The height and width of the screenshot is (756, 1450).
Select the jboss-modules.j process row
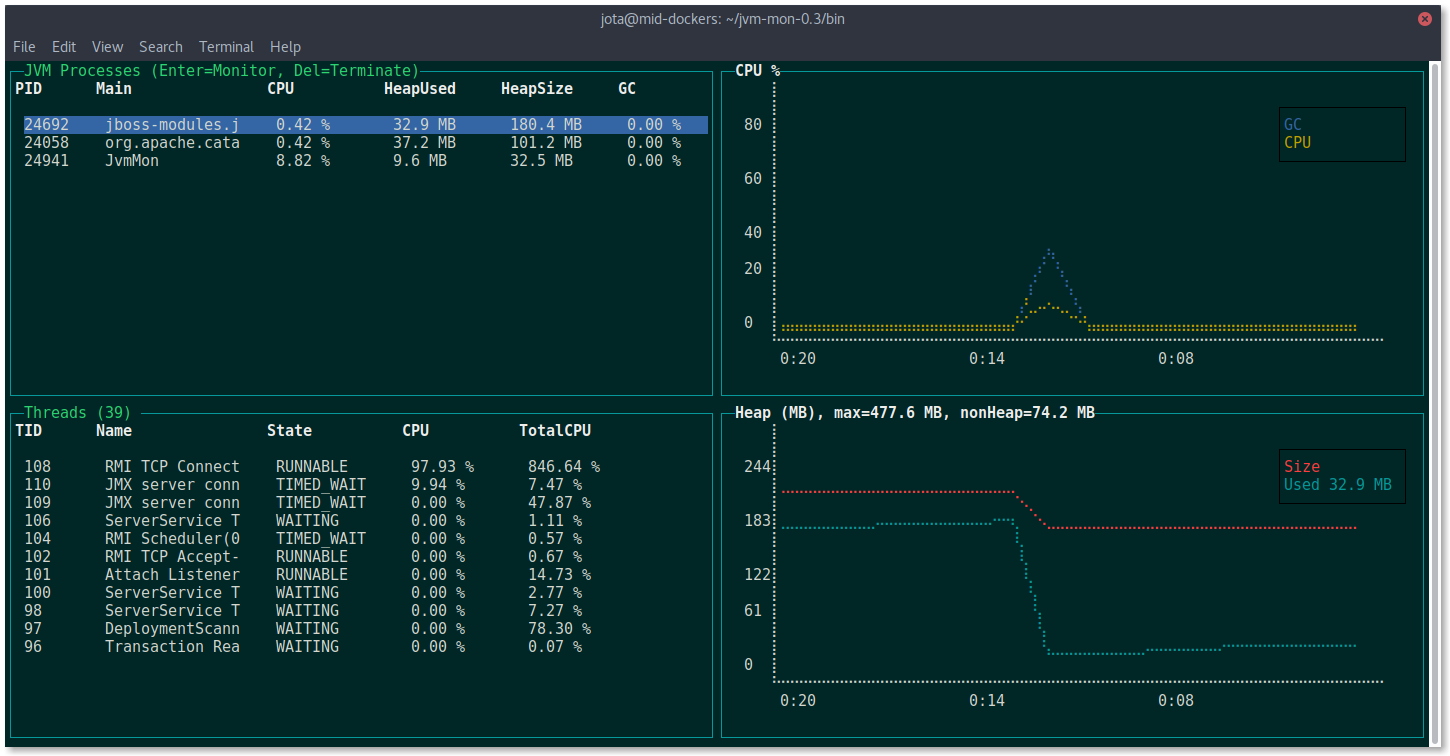(172, 125)
